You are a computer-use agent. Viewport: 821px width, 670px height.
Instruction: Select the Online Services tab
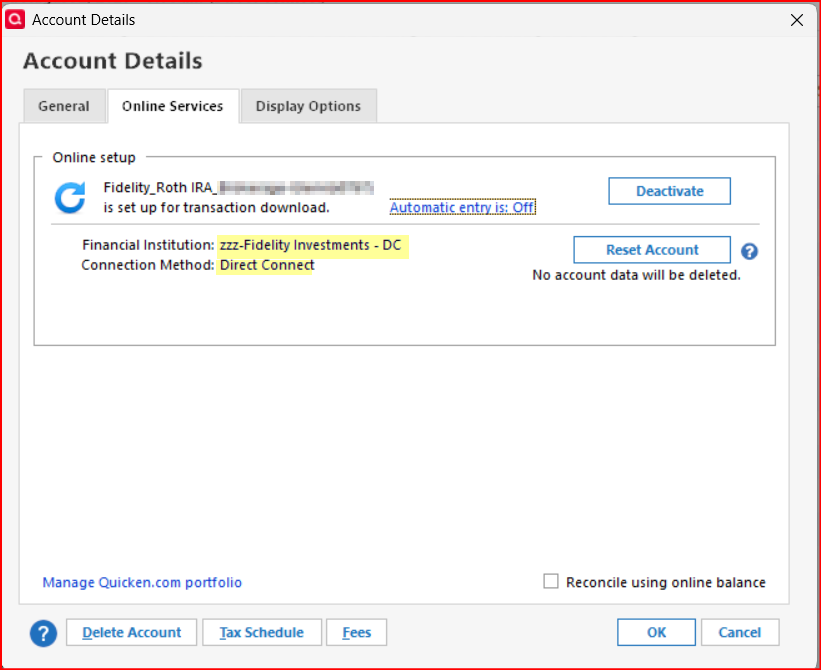click(173, 106)
